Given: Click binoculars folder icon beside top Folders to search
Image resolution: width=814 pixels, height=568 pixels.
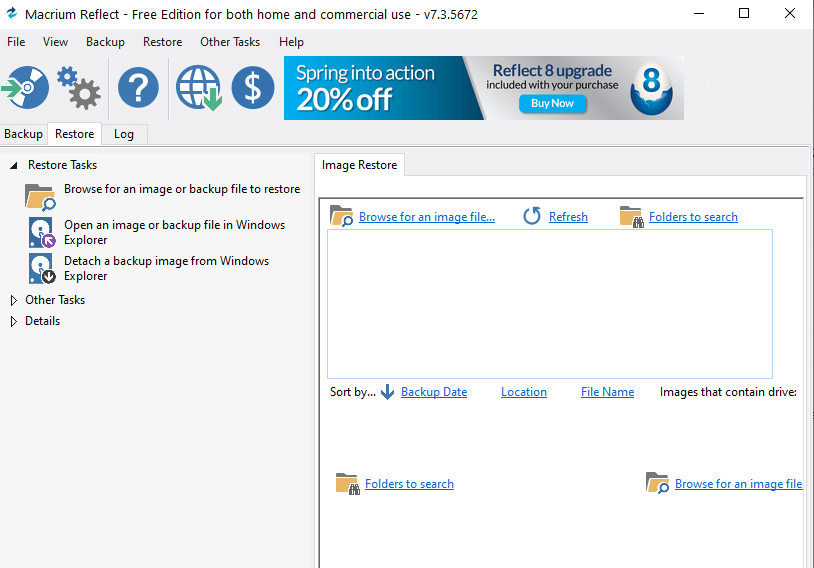Looking at the screenshot, I should point(632,217).
